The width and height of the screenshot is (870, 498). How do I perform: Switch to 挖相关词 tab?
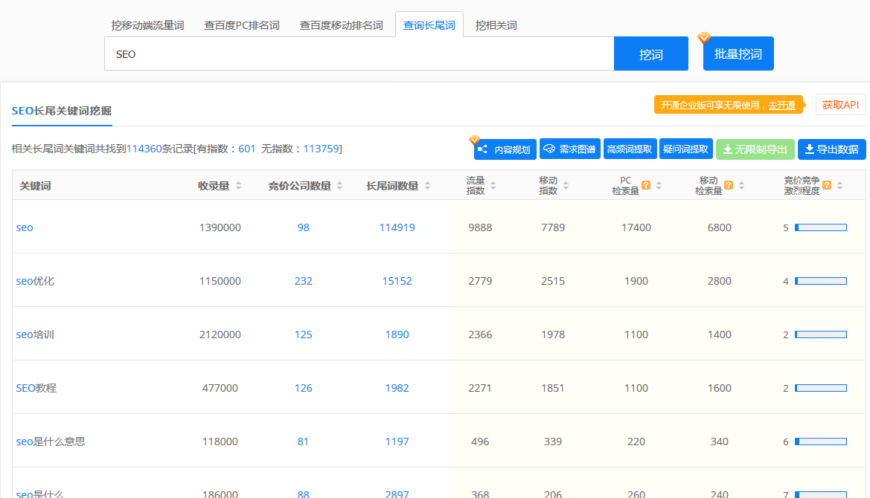pos(496,26)
